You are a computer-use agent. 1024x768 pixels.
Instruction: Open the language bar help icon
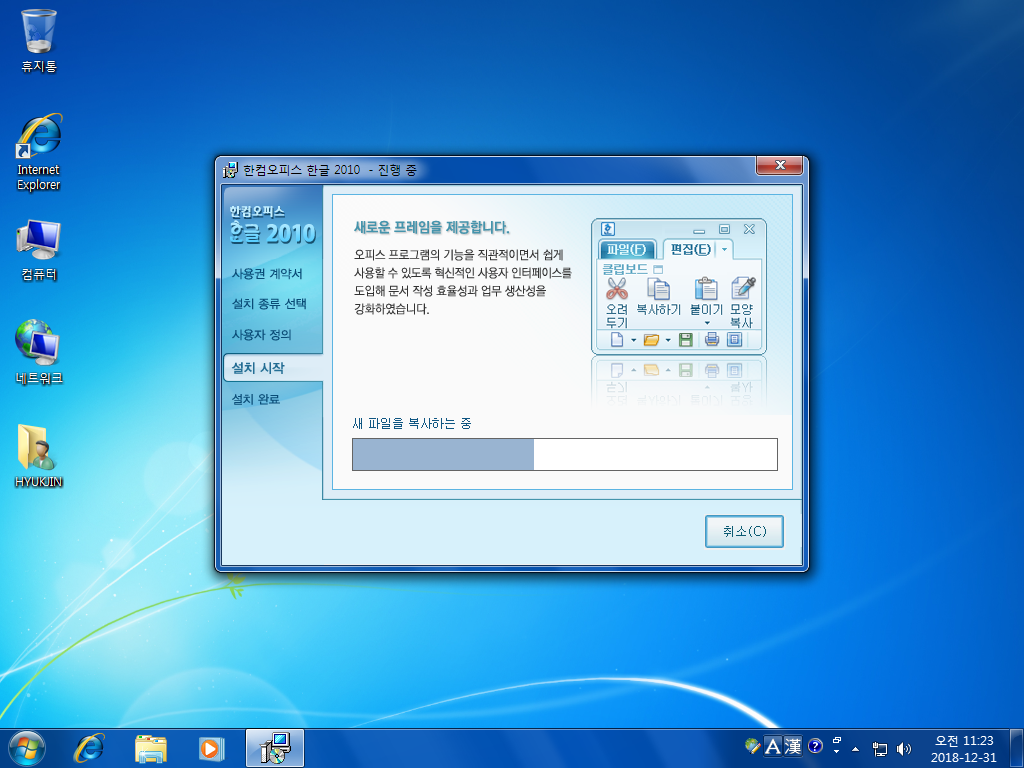(815, 746)
